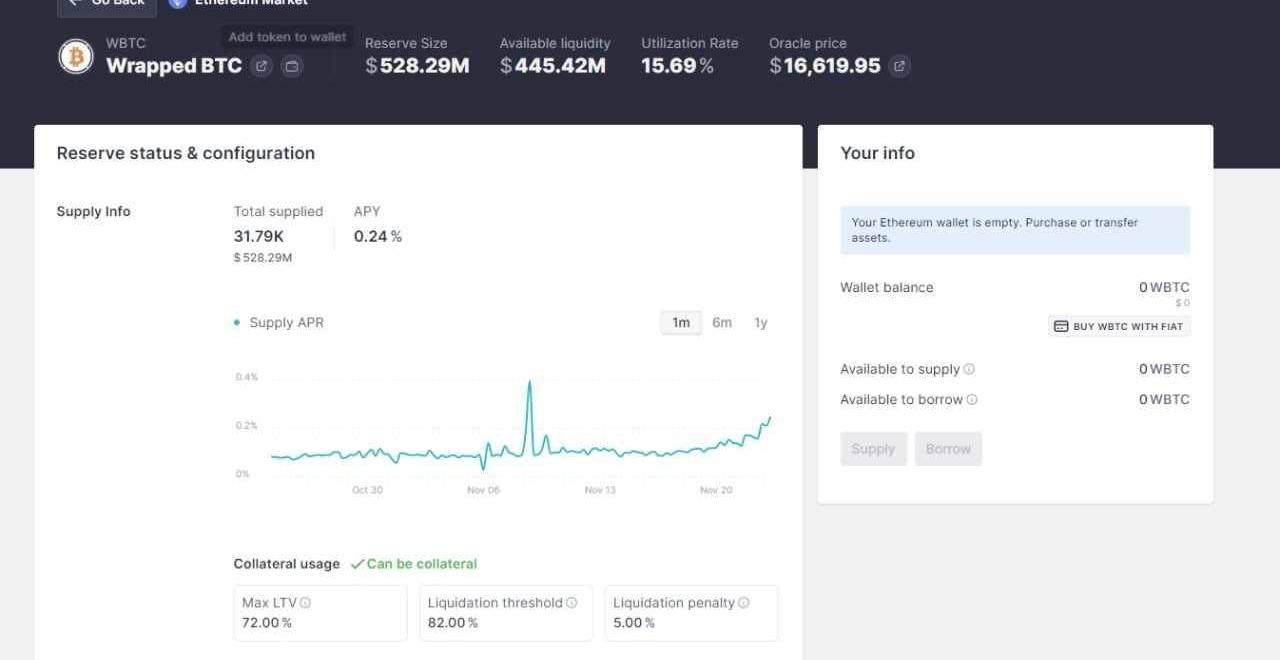
Task: Click Buy WBTC With Fiat button
Action: (1119, 326)
